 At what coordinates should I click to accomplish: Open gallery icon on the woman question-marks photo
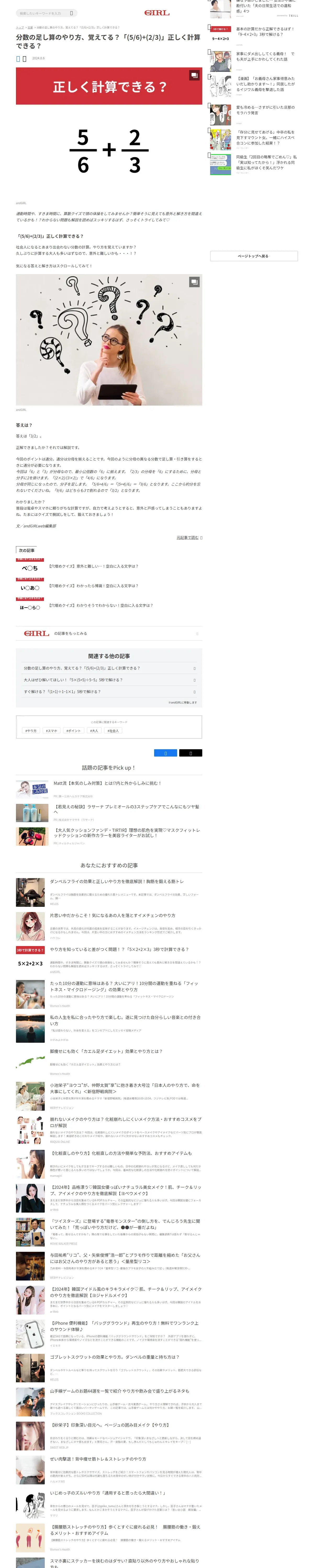pos(194,282)
